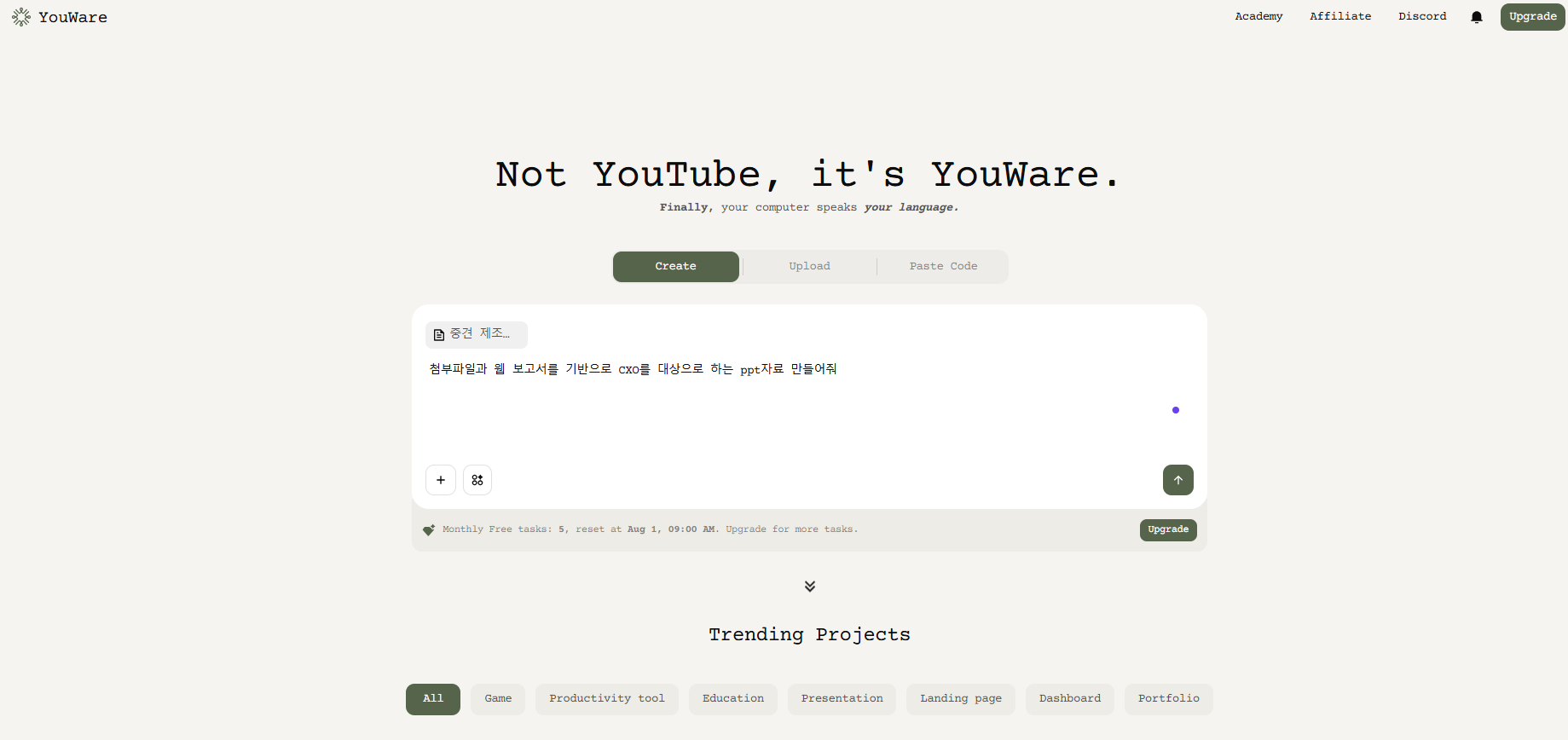Filter trending projects by Dashboard

[x=1070, y=699]
